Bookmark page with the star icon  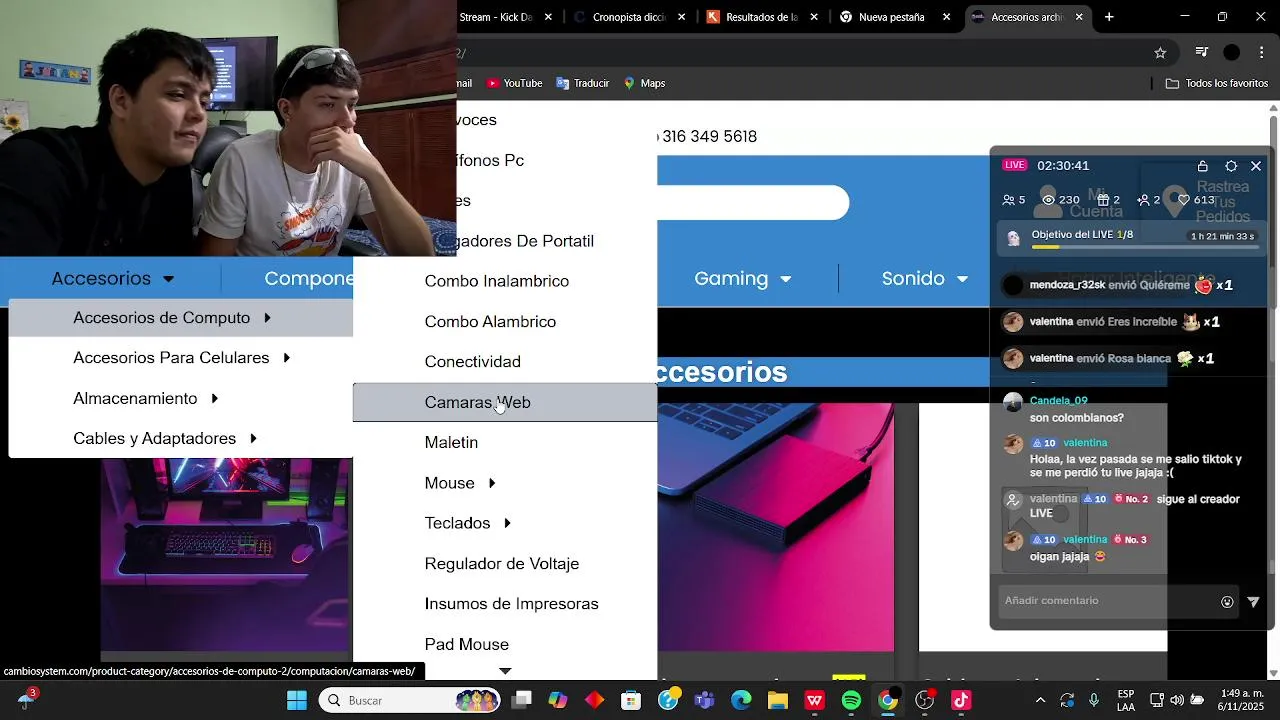(x=1160, y=53)
